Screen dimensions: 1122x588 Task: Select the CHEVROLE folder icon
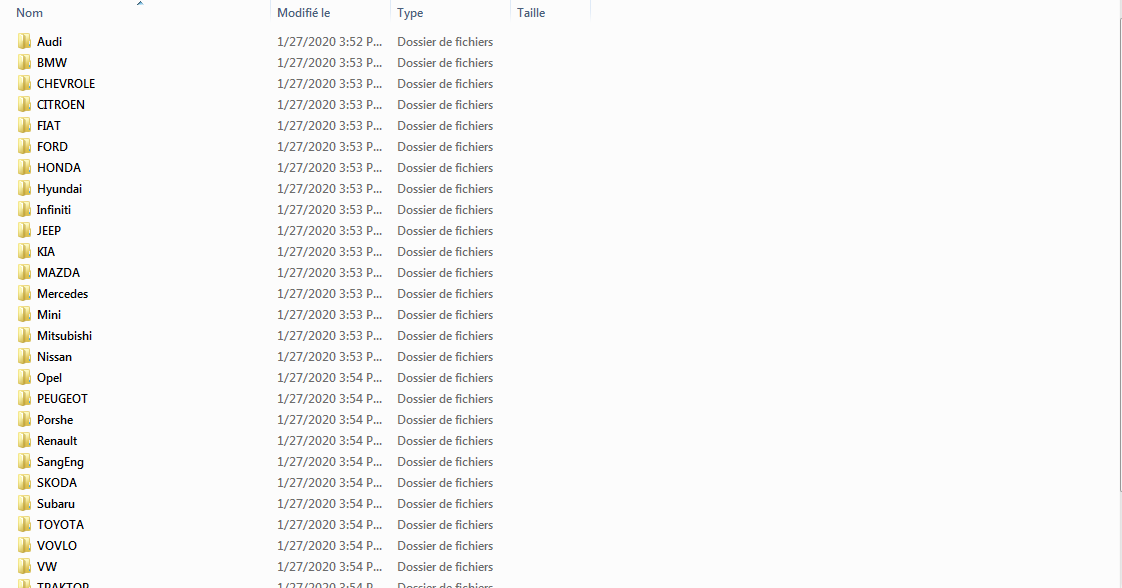point(24,84)
